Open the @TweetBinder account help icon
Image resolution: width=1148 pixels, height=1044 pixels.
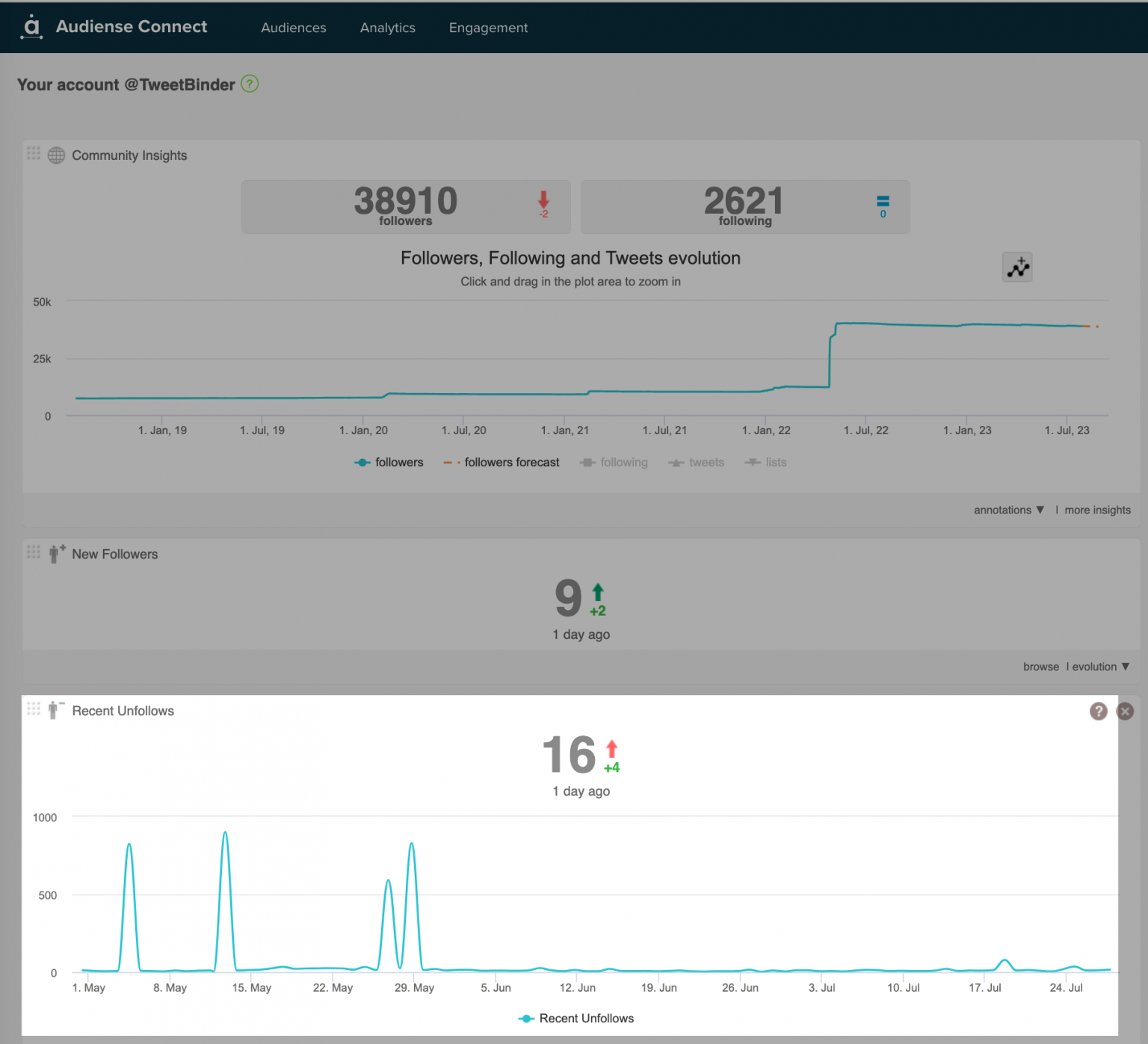tap(250, 84)
